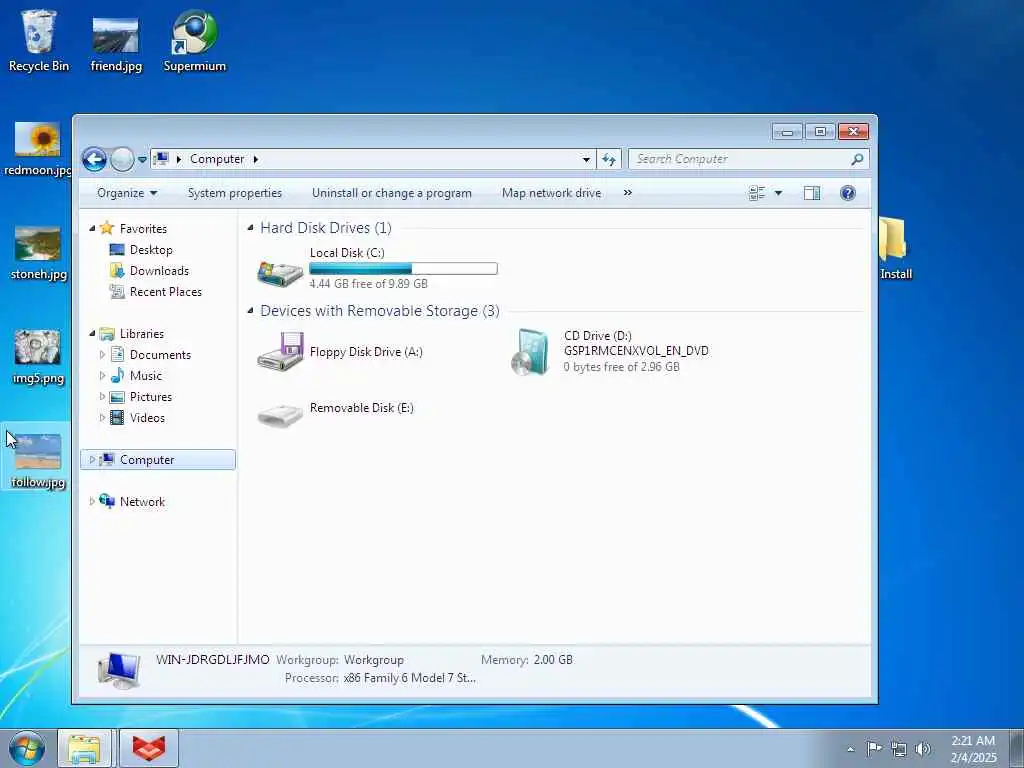Expand the Network tree node
Image resolution: width=1024 pixels, height=768 pixels.
click(x=92, y=502)
